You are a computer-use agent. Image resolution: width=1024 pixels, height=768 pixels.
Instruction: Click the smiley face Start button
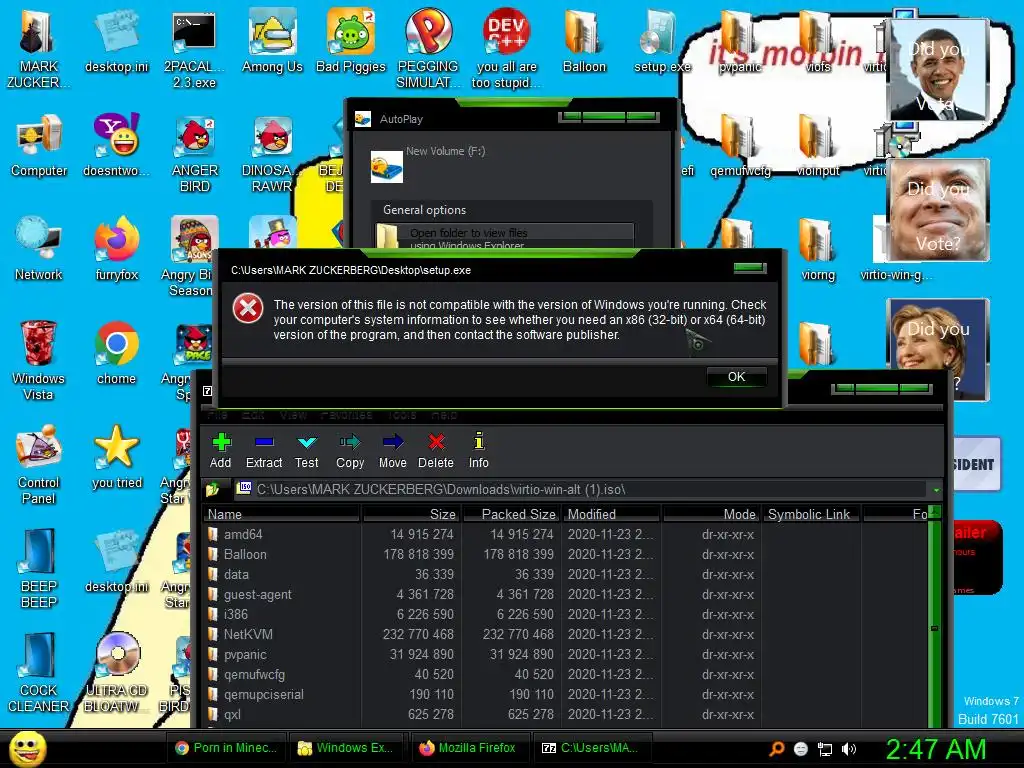pos(27,748)
